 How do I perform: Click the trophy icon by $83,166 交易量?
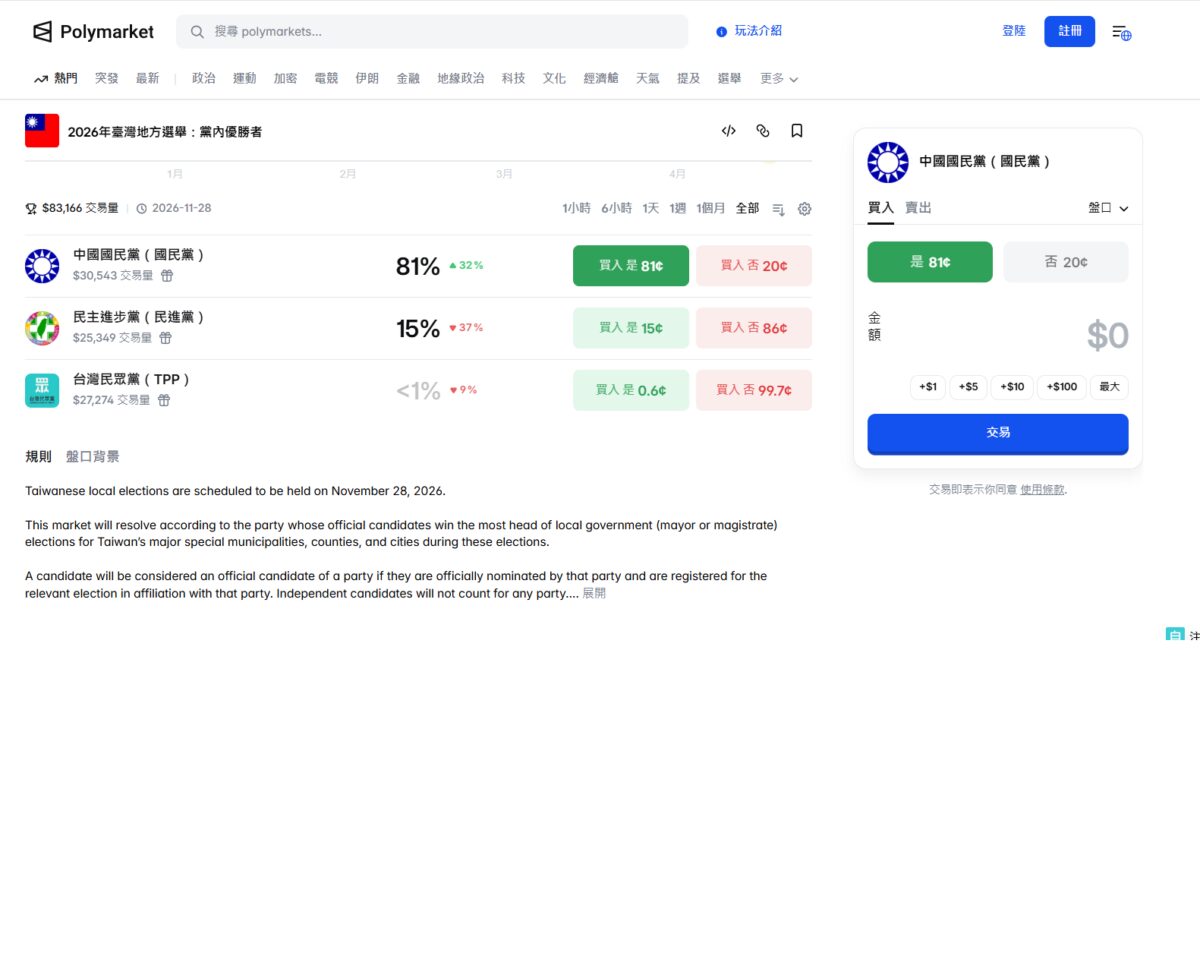tap(31, 209)
